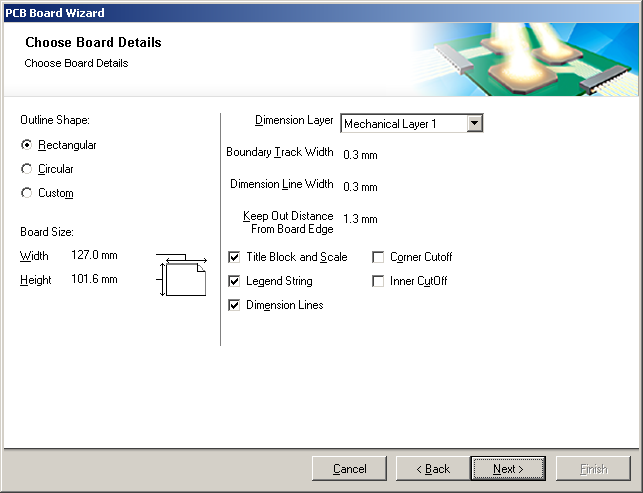643x493 pixels.
Task: Click the bold Choose Board Details heading
Action: point(93,42)
